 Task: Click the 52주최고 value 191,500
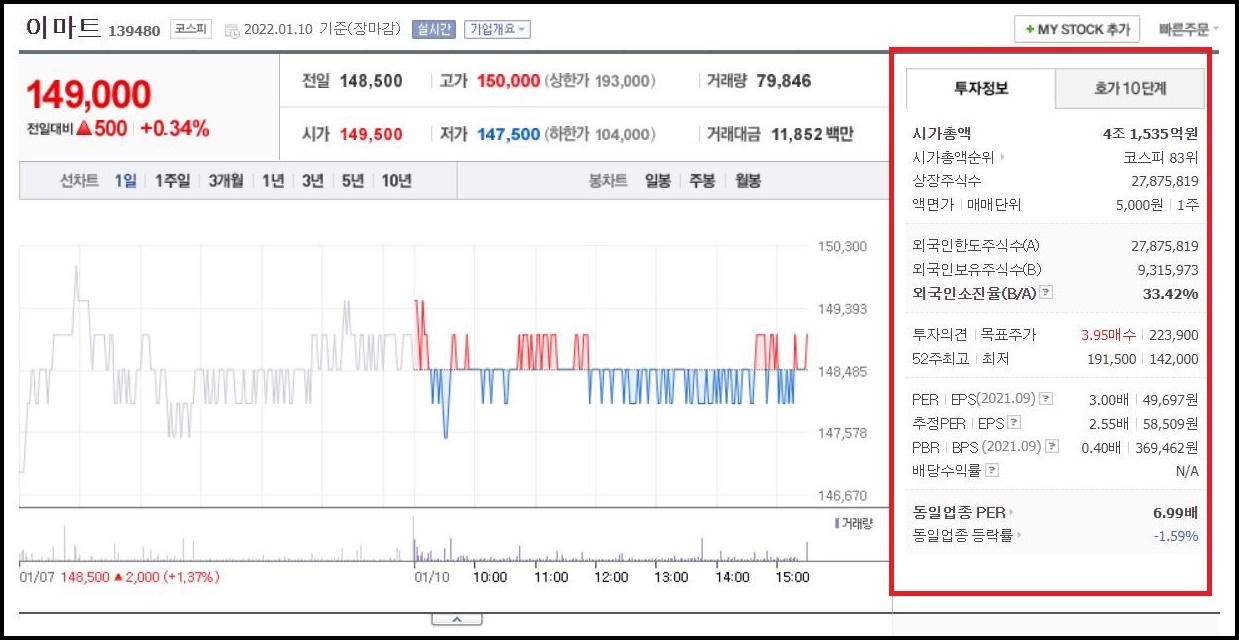point(1112,359)
